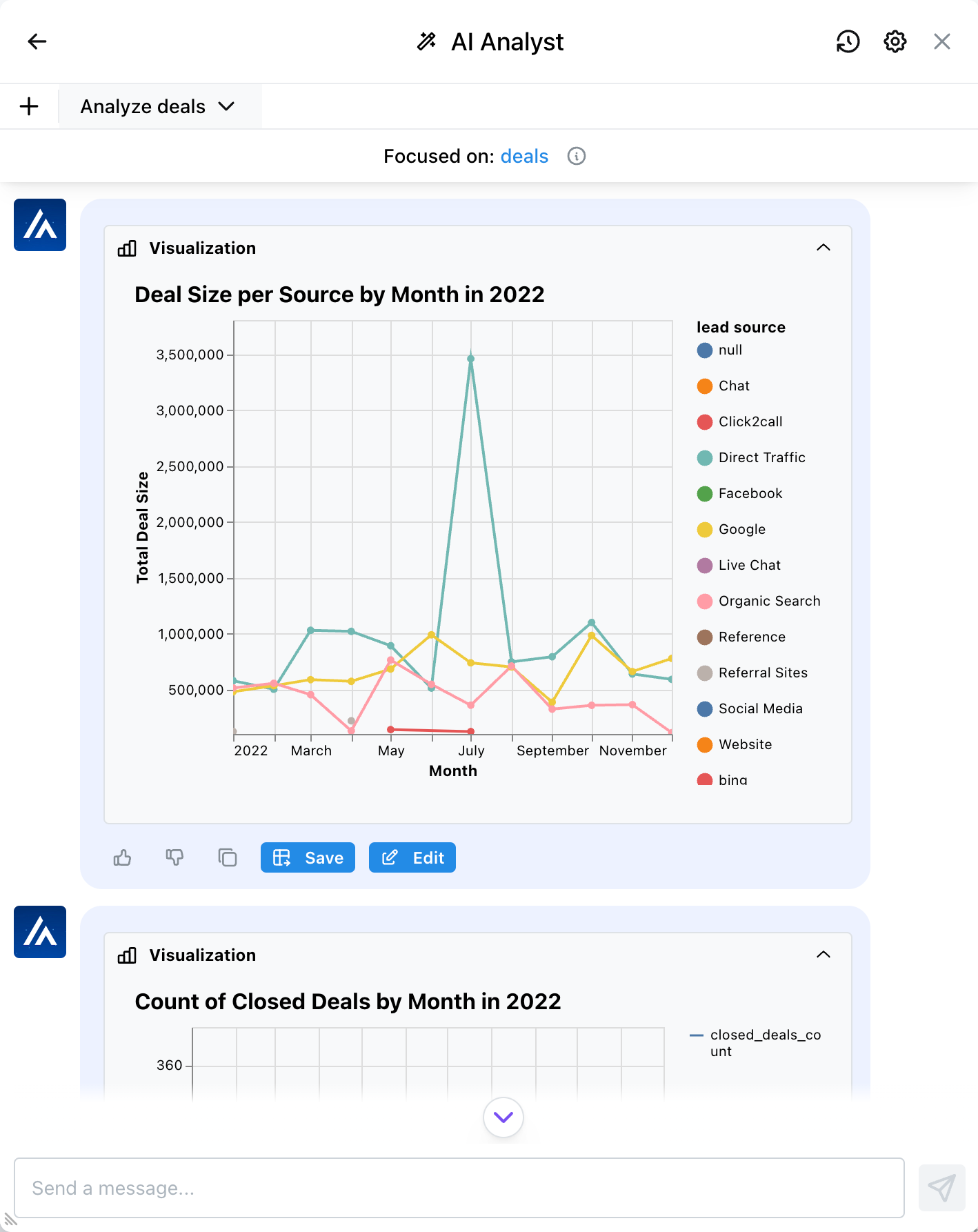978x1232 pixels.
Task: Toggle Direct Traffic legend series
Action: tap(761, 458)
